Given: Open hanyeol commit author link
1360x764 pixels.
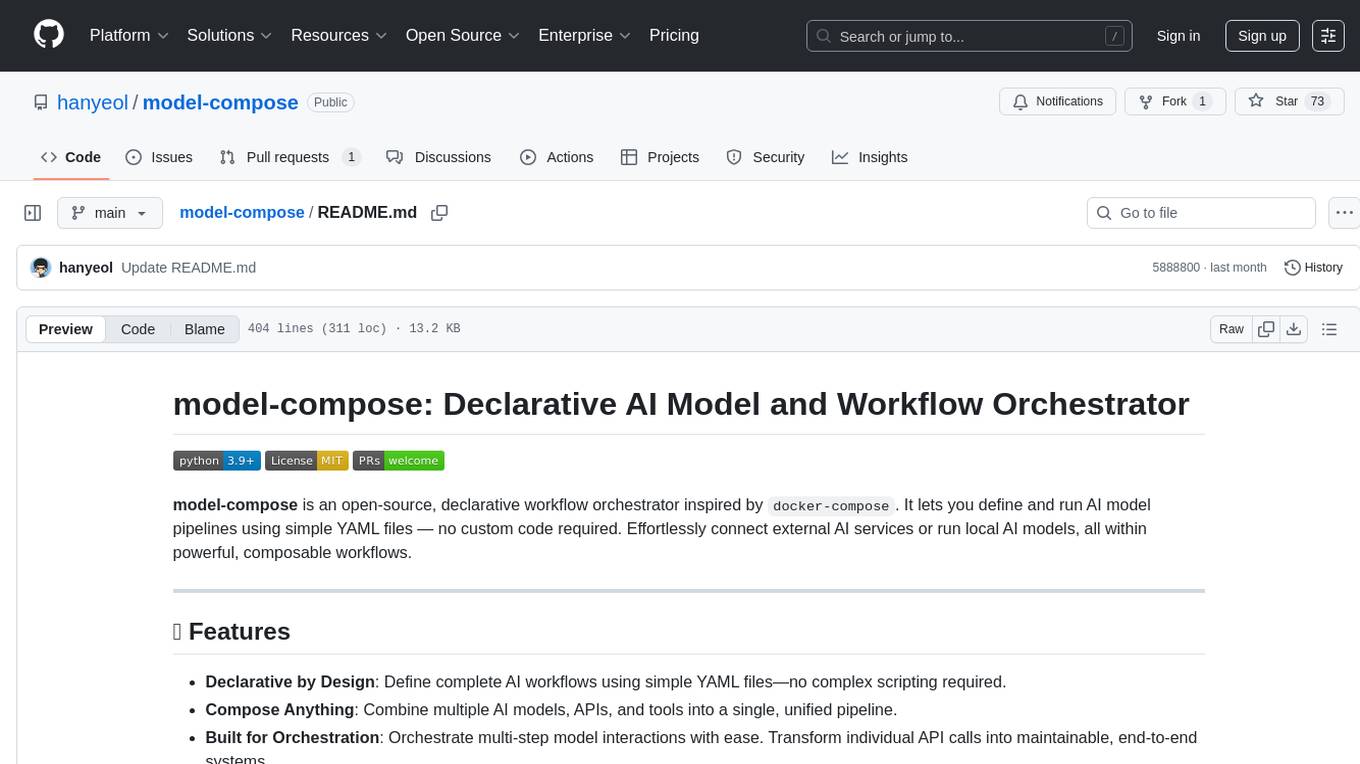Looking at the screenshot, I should 86,267.
